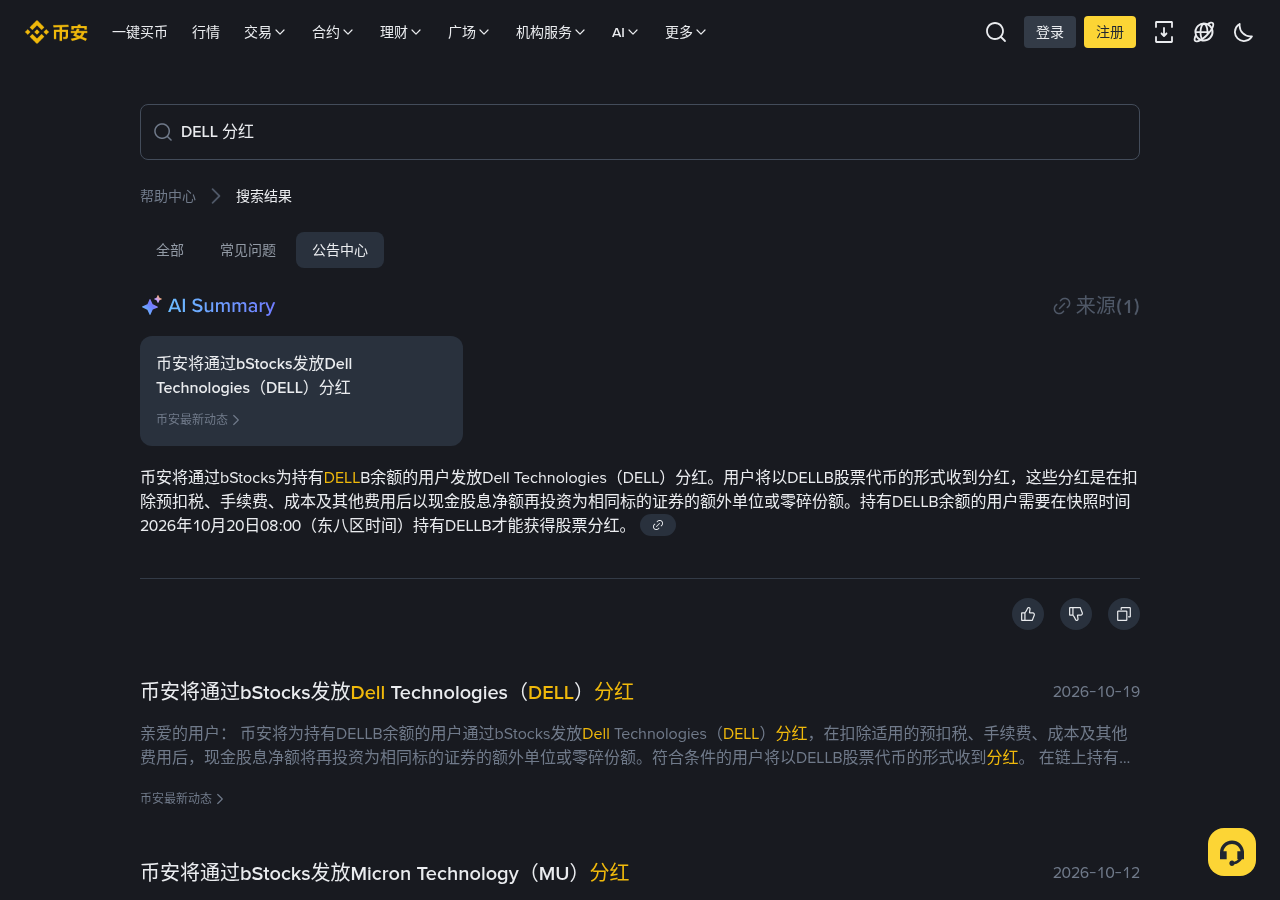Click the thumbs-up feedback icon
The width and height of the screenshot is (1280, 900).
pos(1028,614)
